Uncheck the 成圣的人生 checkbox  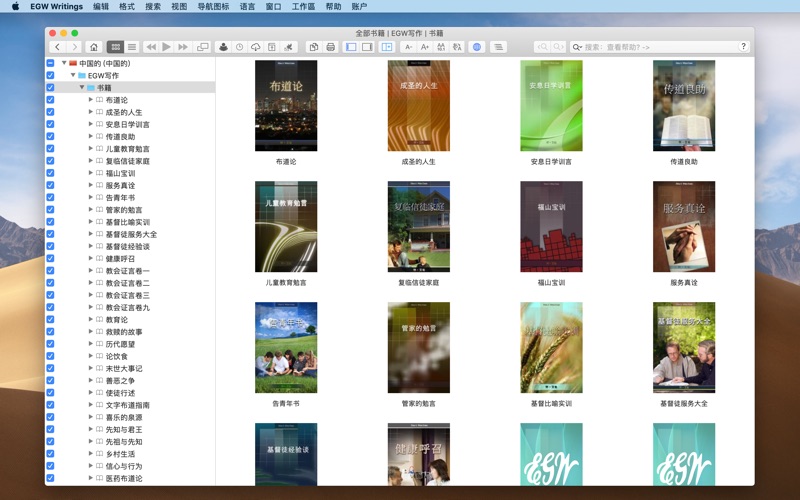point(50,112)
